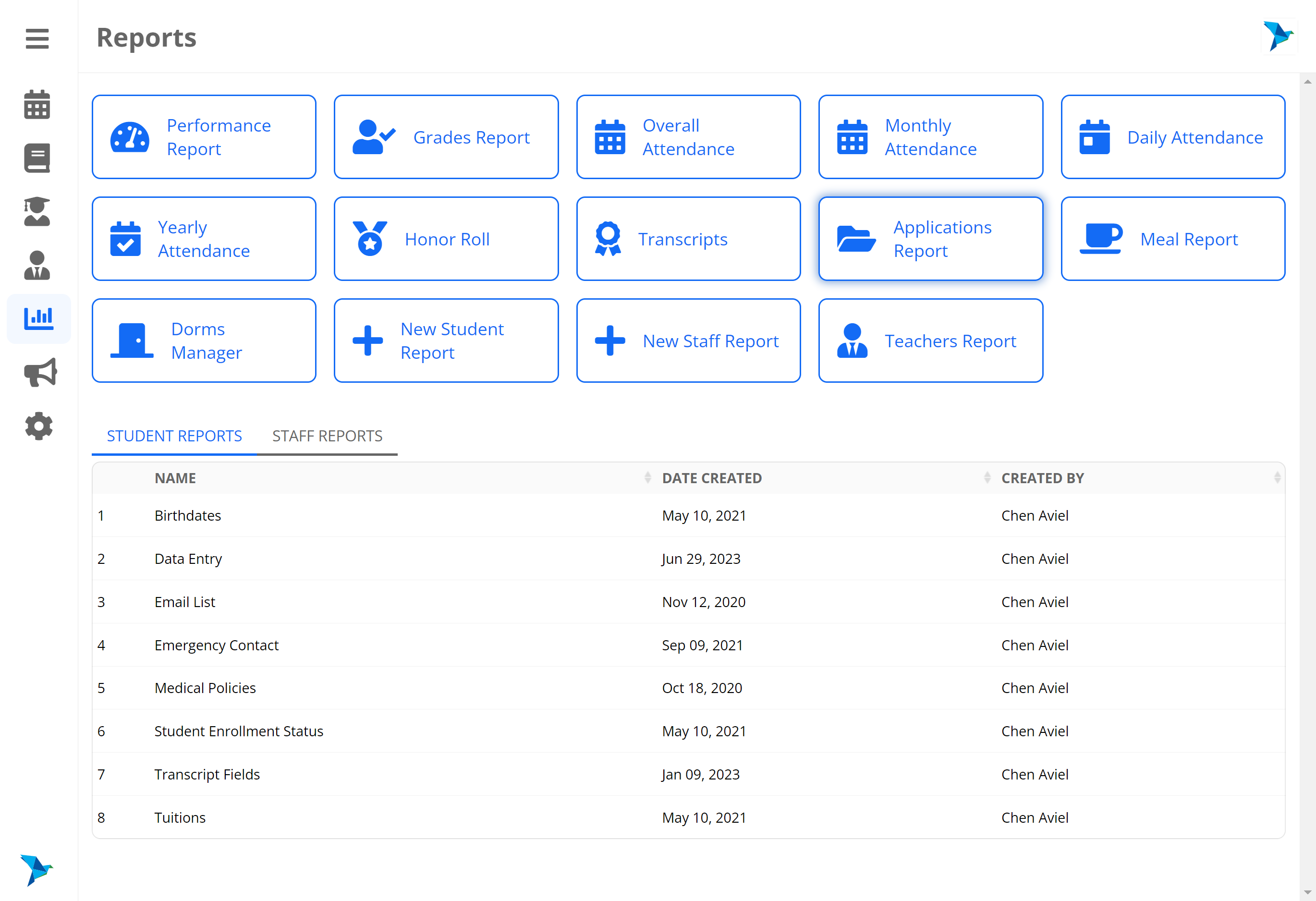Open the settings gear icon
1316x901 pixels.
tap(38, 426)
